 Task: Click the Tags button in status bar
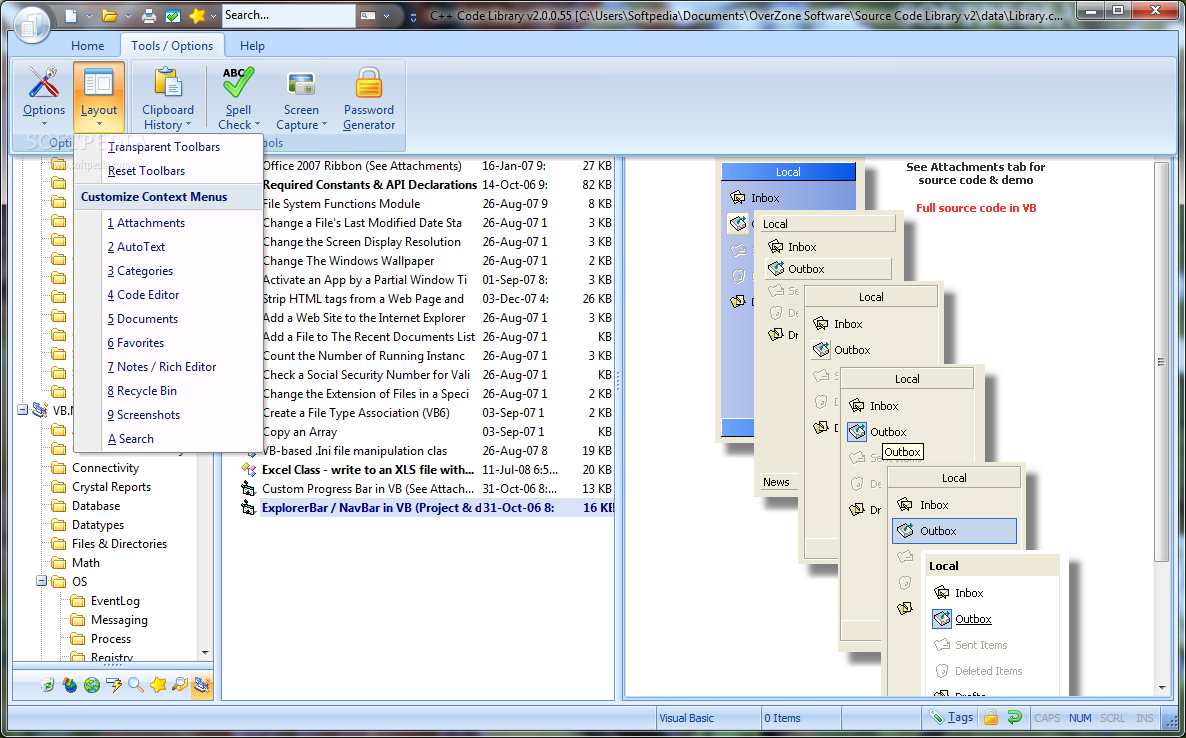point(952,717)
